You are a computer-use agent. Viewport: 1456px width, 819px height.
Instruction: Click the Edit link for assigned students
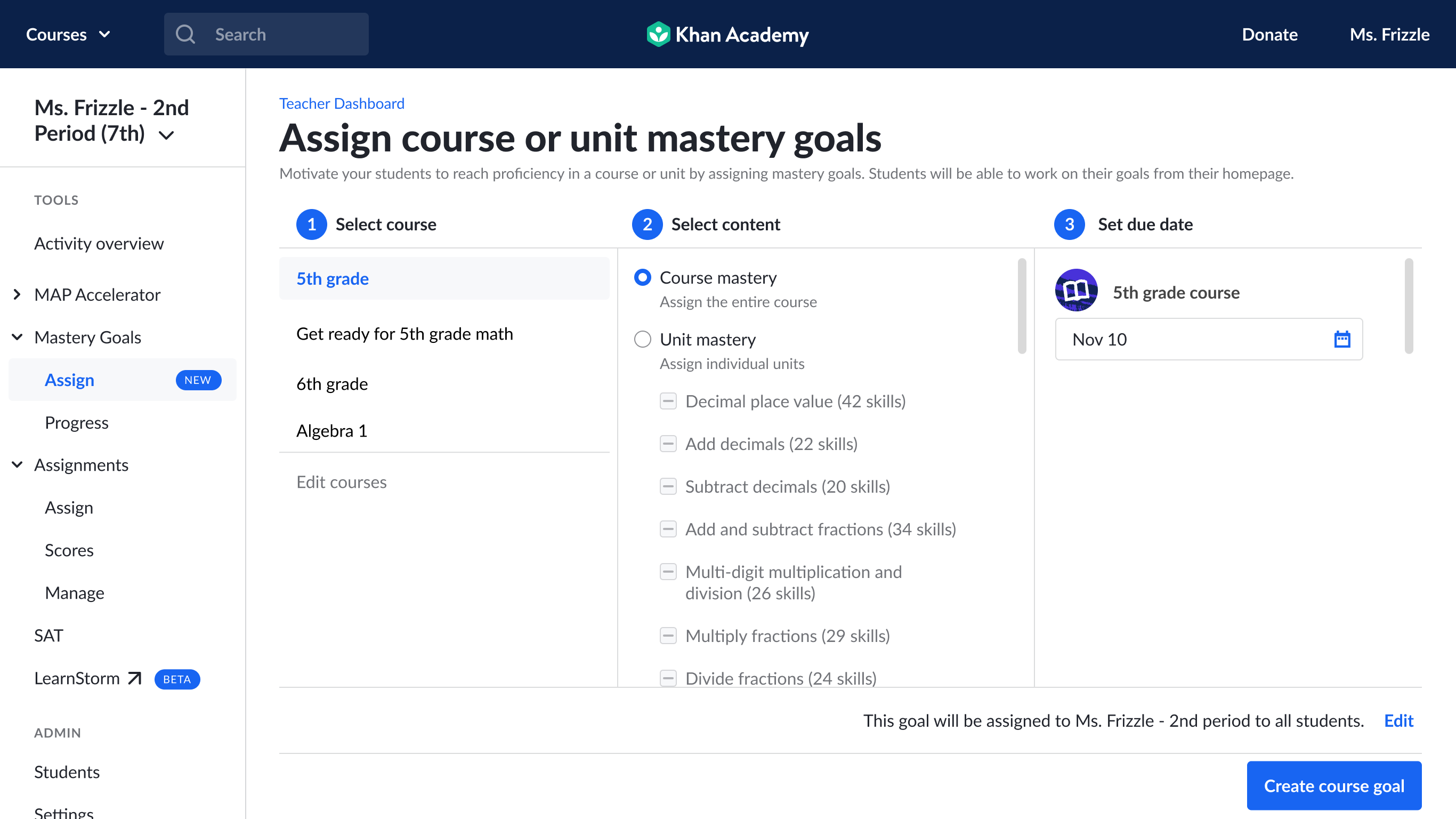(x=1398, y=720)
